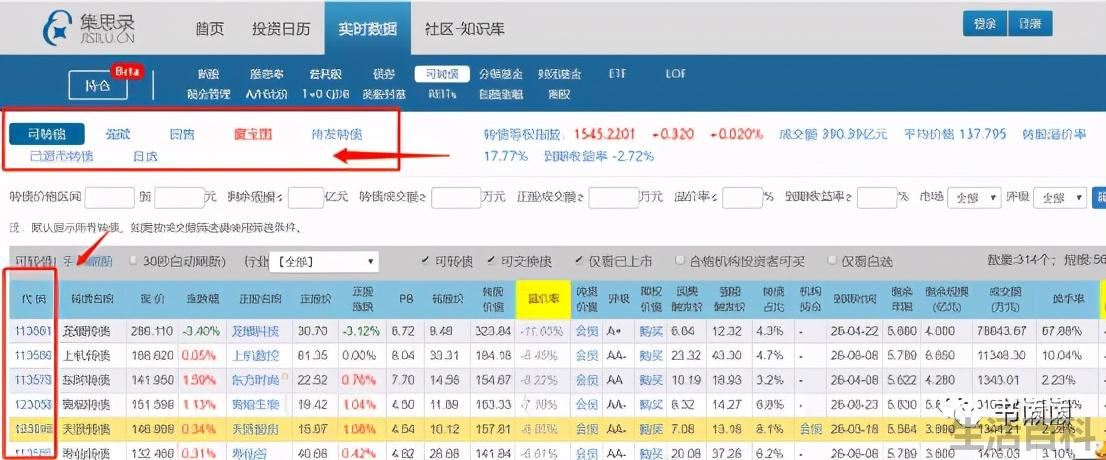The width and height of the screenshot is (1106, 460).
Task: Click 购买 link in the 286.110 row
Action: pyautogui.click(x=650, y=329)
